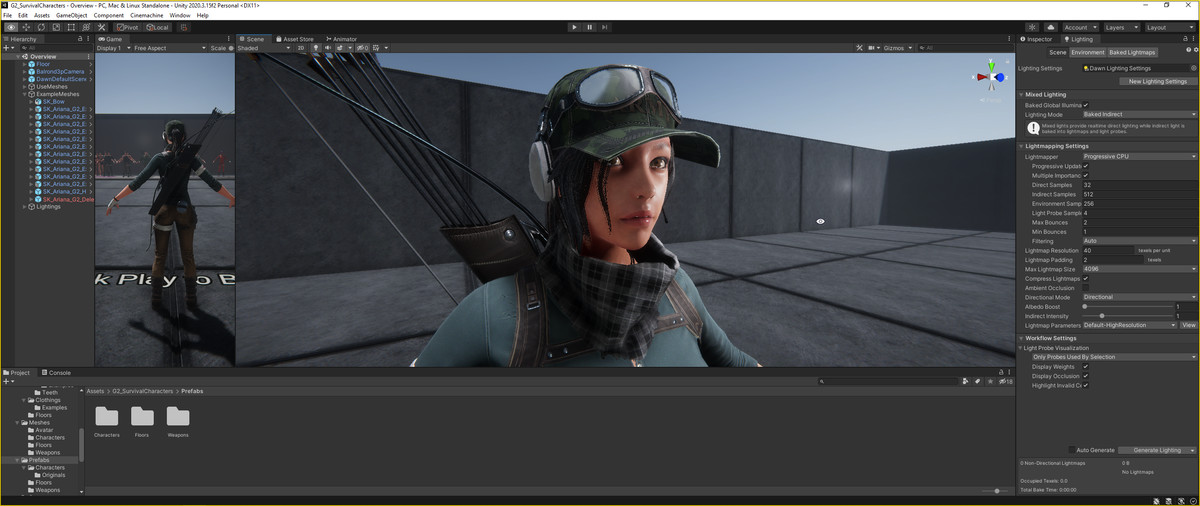Image resolution: width=1200 pixels, height=506 pixels.
Task: Select the Rect transform tool
Action: pos(71,27)
